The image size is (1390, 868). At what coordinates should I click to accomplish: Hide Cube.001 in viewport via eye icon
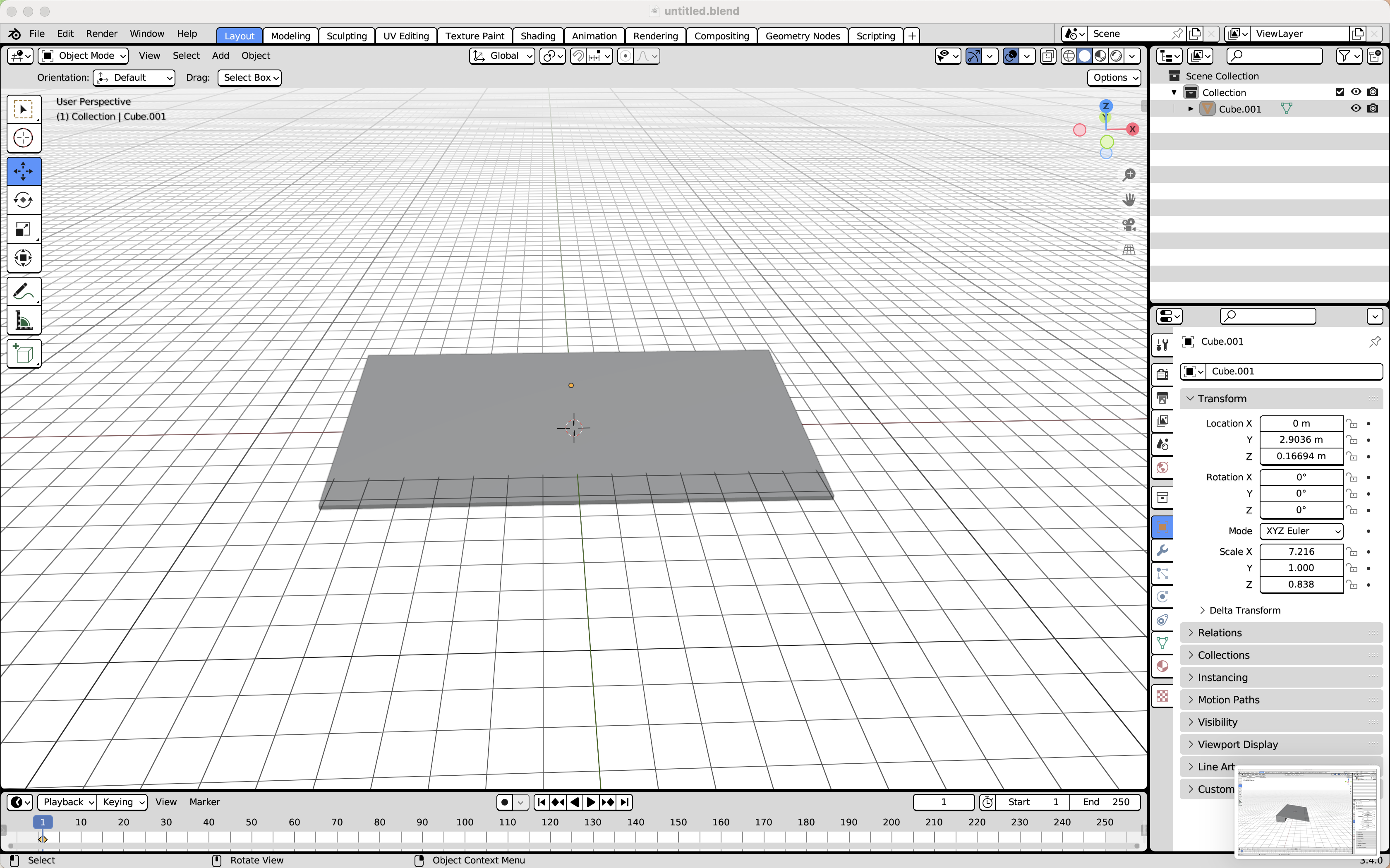tap(1356, 108)
